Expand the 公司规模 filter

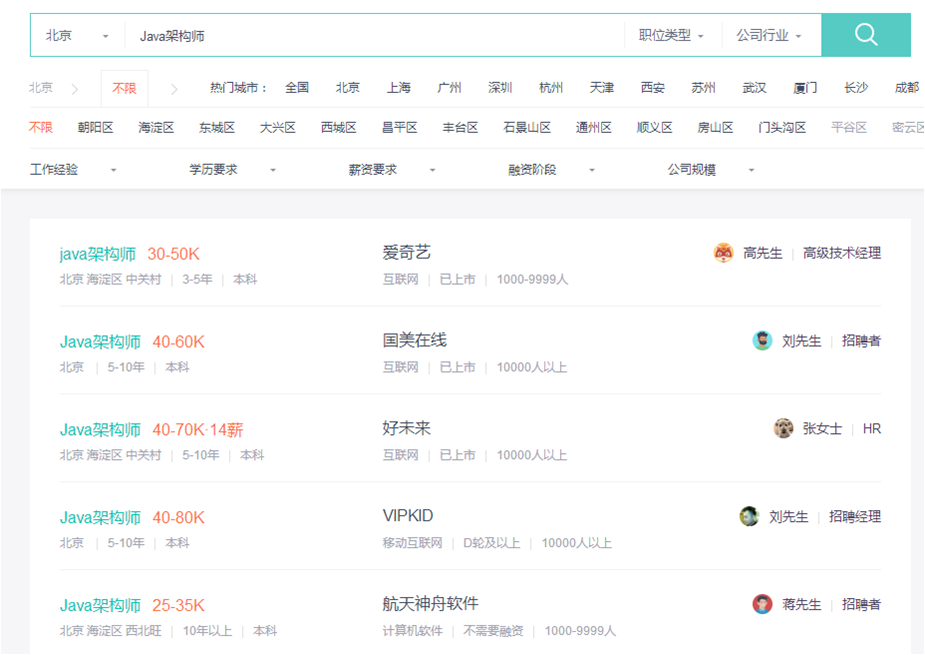pos(711,170)
